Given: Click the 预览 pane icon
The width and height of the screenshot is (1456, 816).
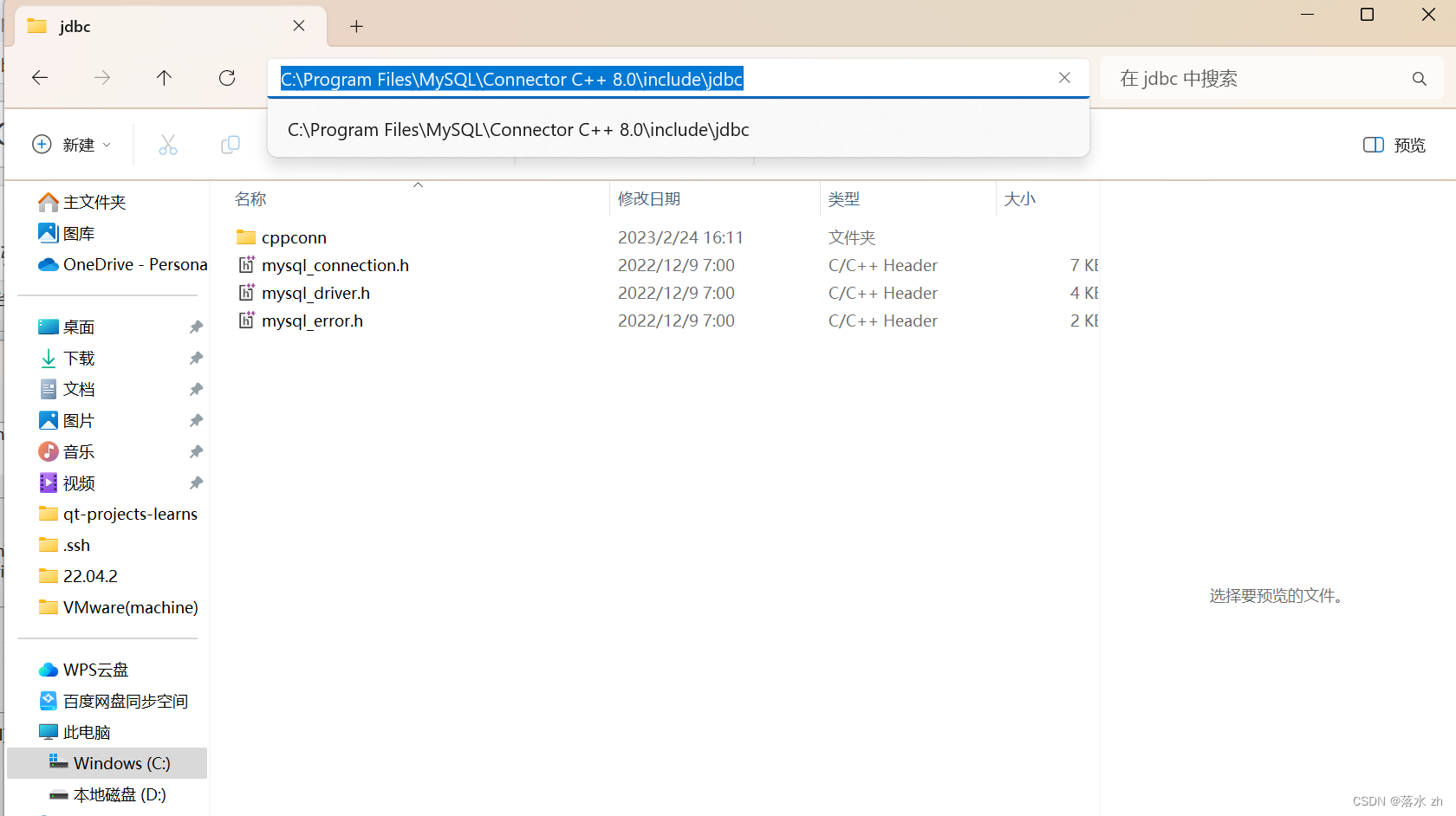Looking at the screenshot, I should point(1374,145).
